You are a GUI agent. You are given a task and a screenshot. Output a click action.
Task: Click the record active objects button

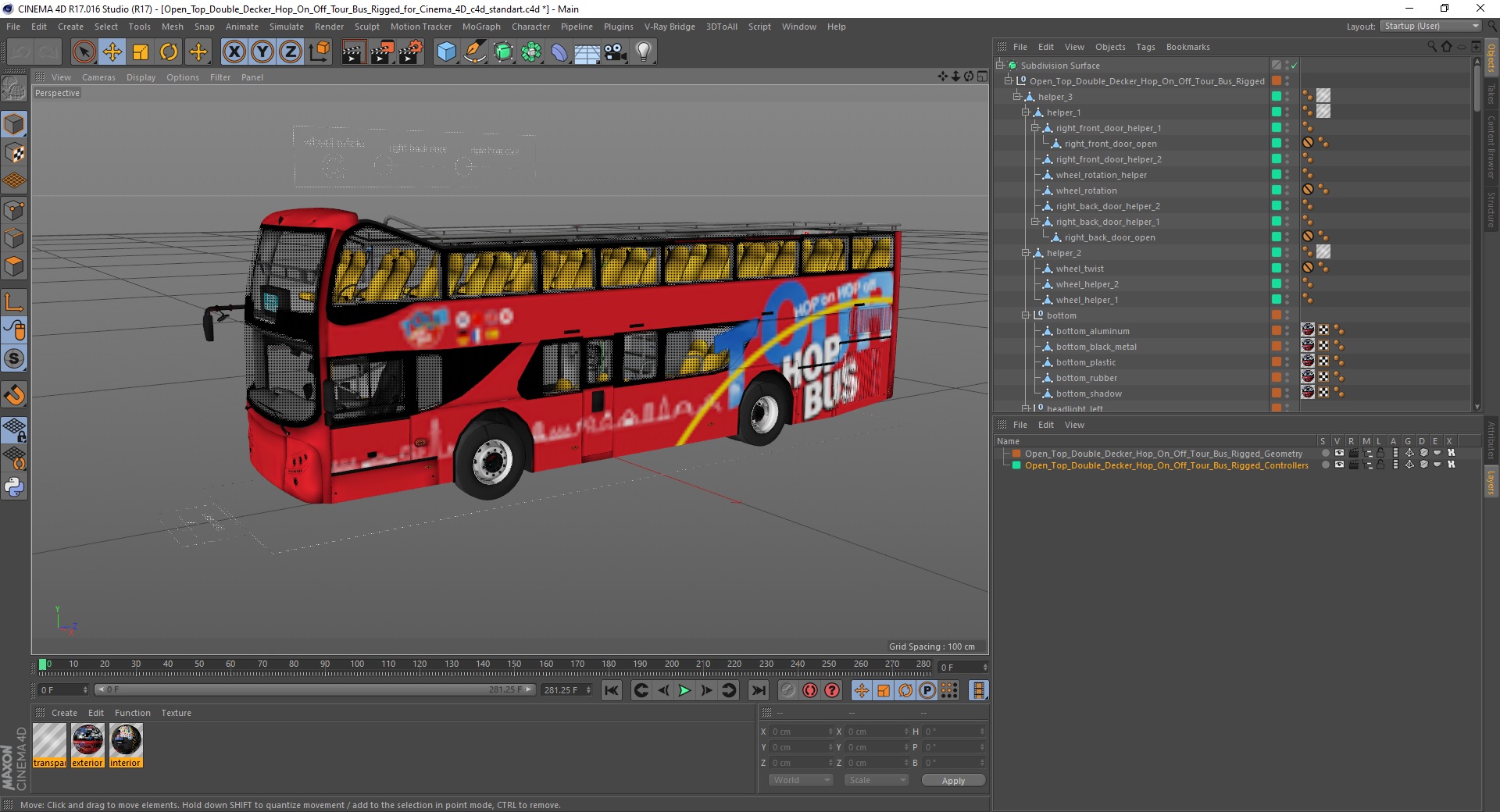tap(787, 690)
